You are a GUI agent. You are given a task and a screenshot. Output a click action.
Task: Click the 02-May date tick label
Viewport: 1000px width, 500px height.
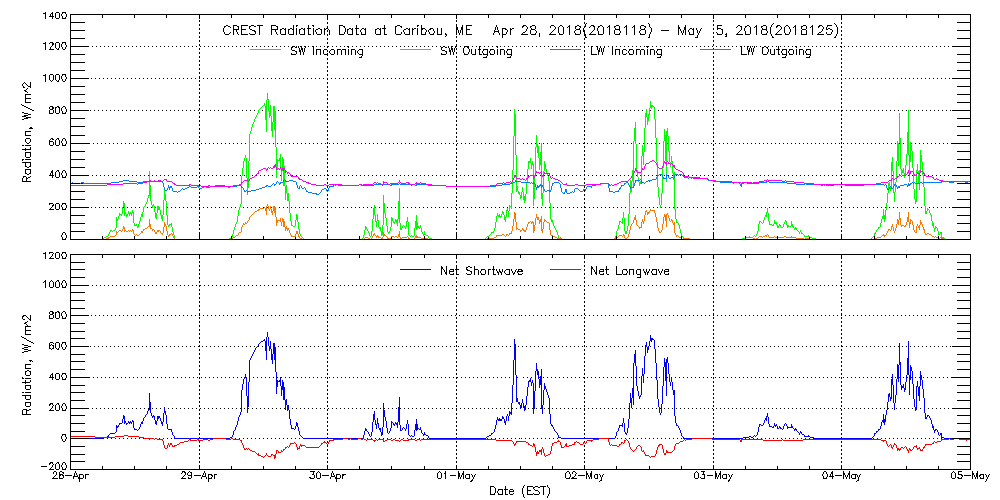[x=585, y=476]
